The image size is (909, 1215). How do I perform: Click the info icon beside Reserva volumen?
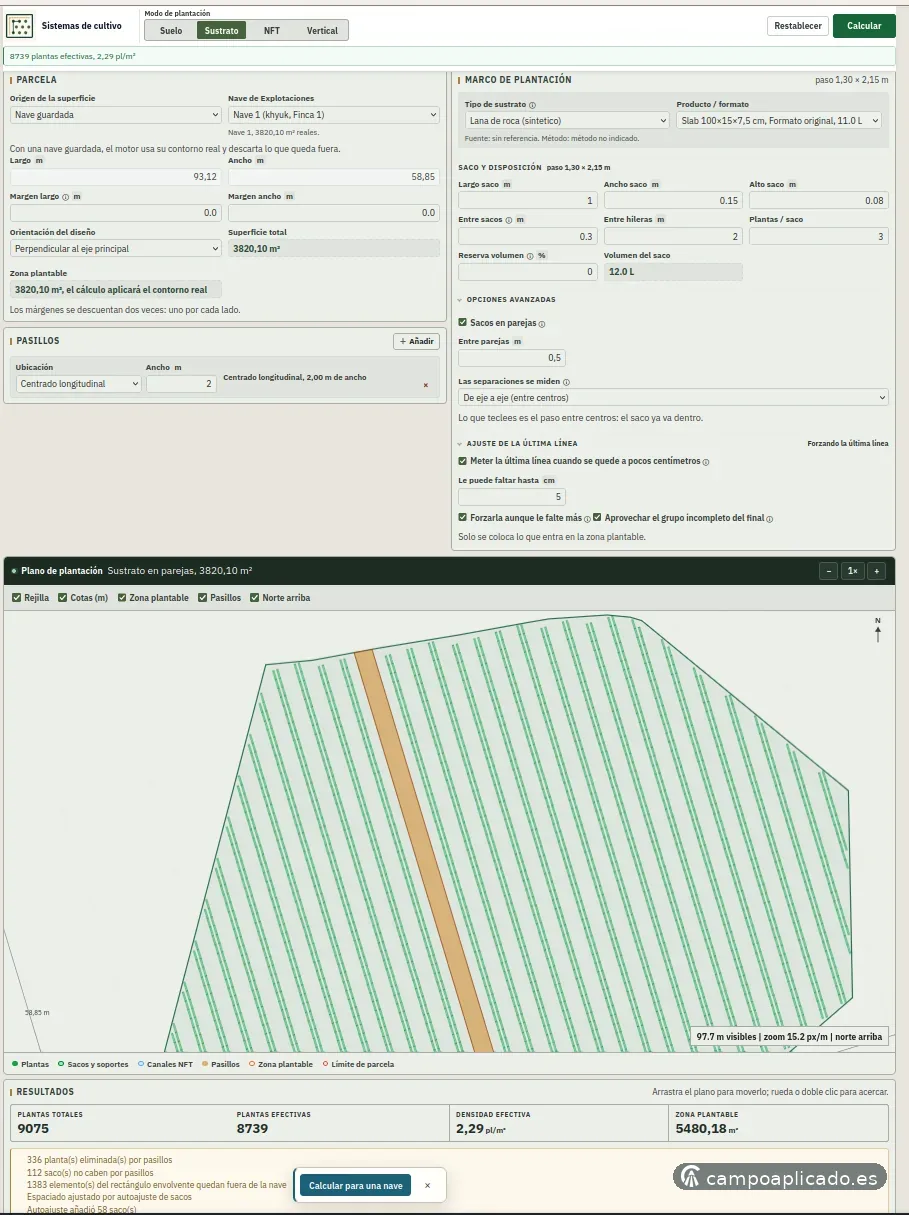pos(530,256)
